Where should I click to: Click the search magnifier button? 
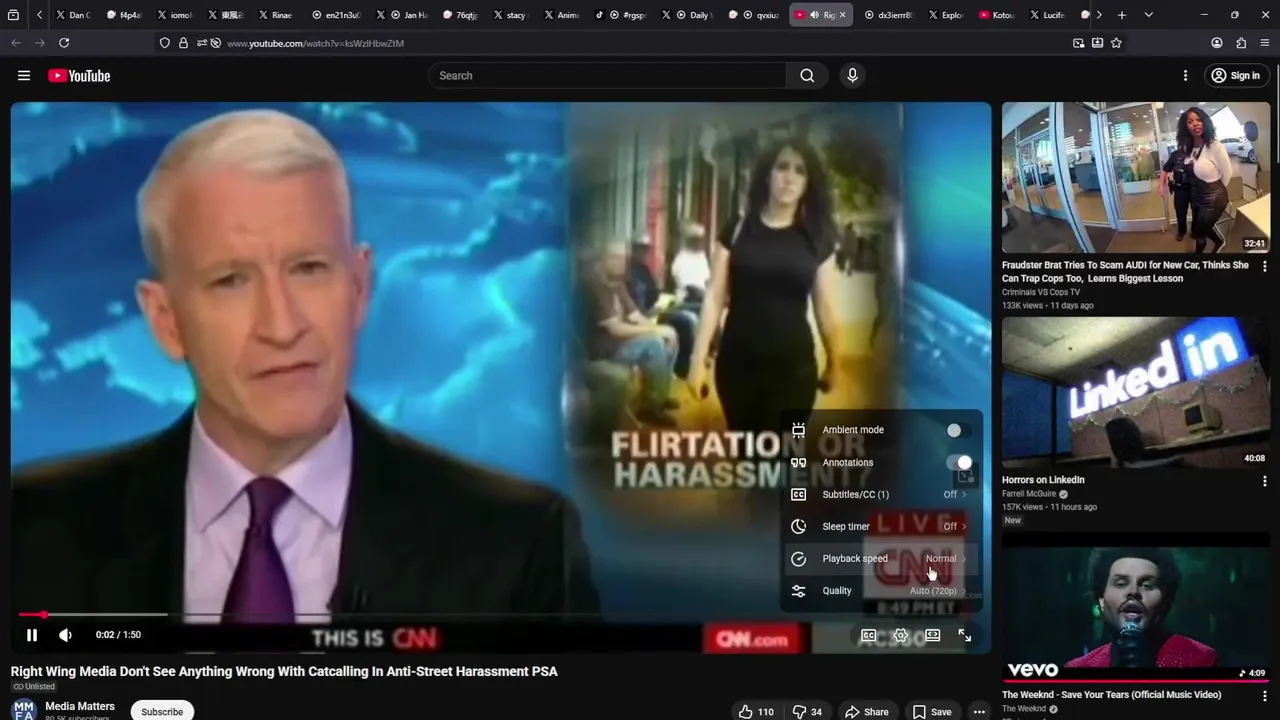(x=807, y=76)
